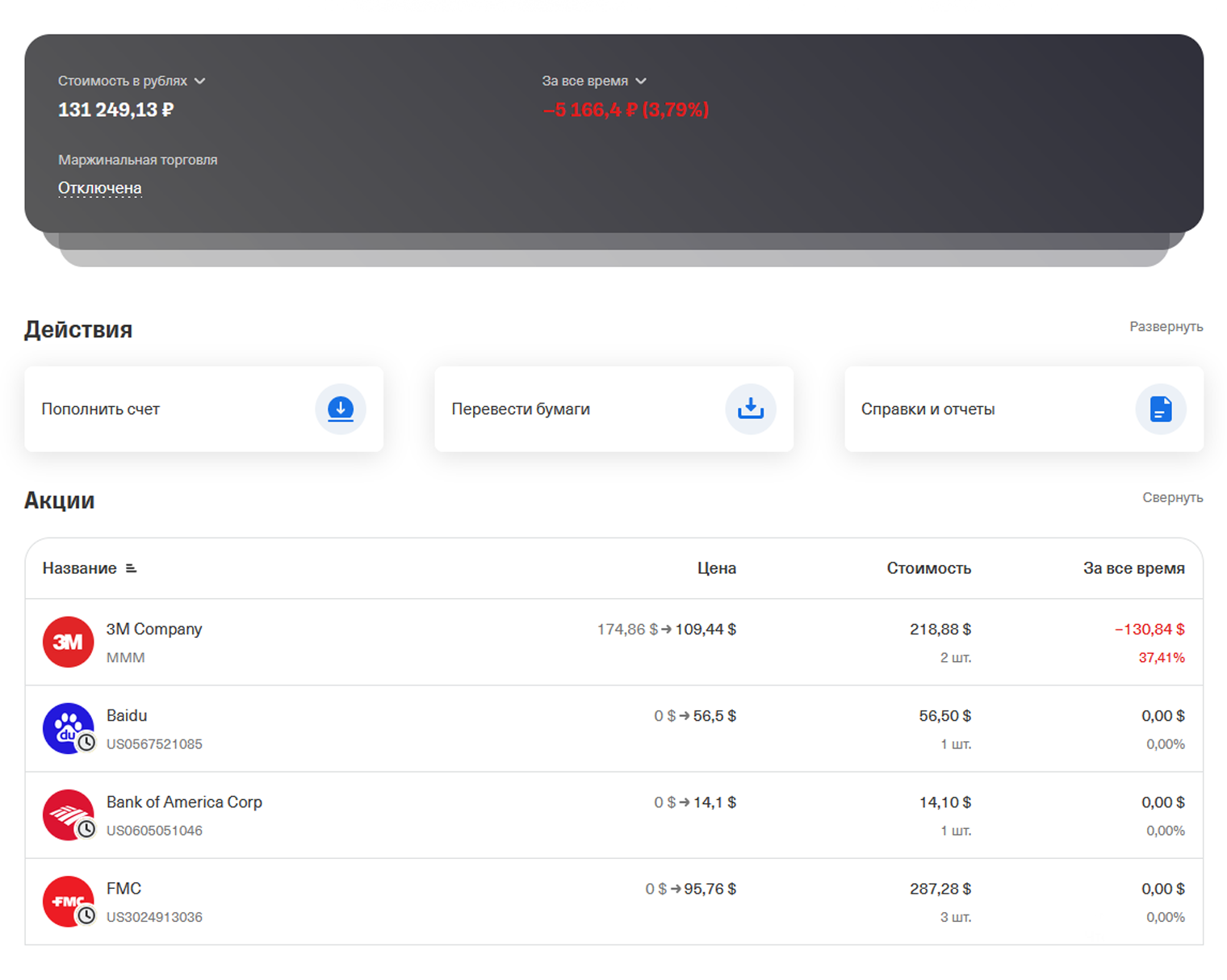Click the FMC logo
This screenshot has height=980, width=1227.
coord(68,901)
